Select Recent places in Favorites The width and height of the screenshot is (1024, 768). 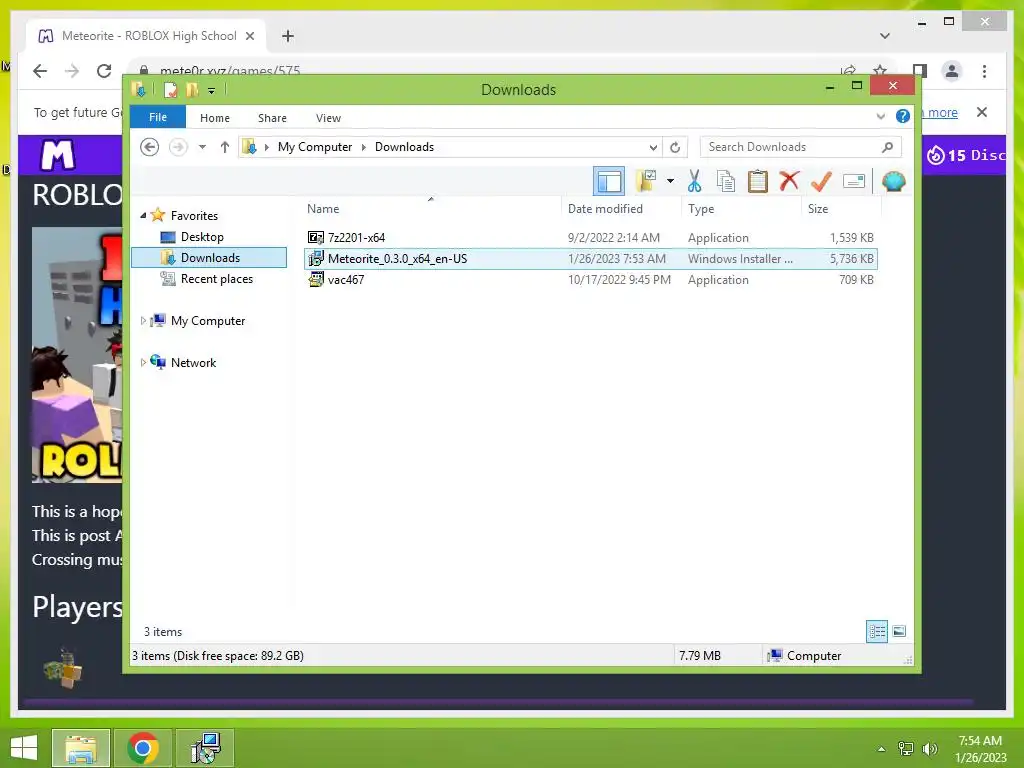[x=216, y=279]
